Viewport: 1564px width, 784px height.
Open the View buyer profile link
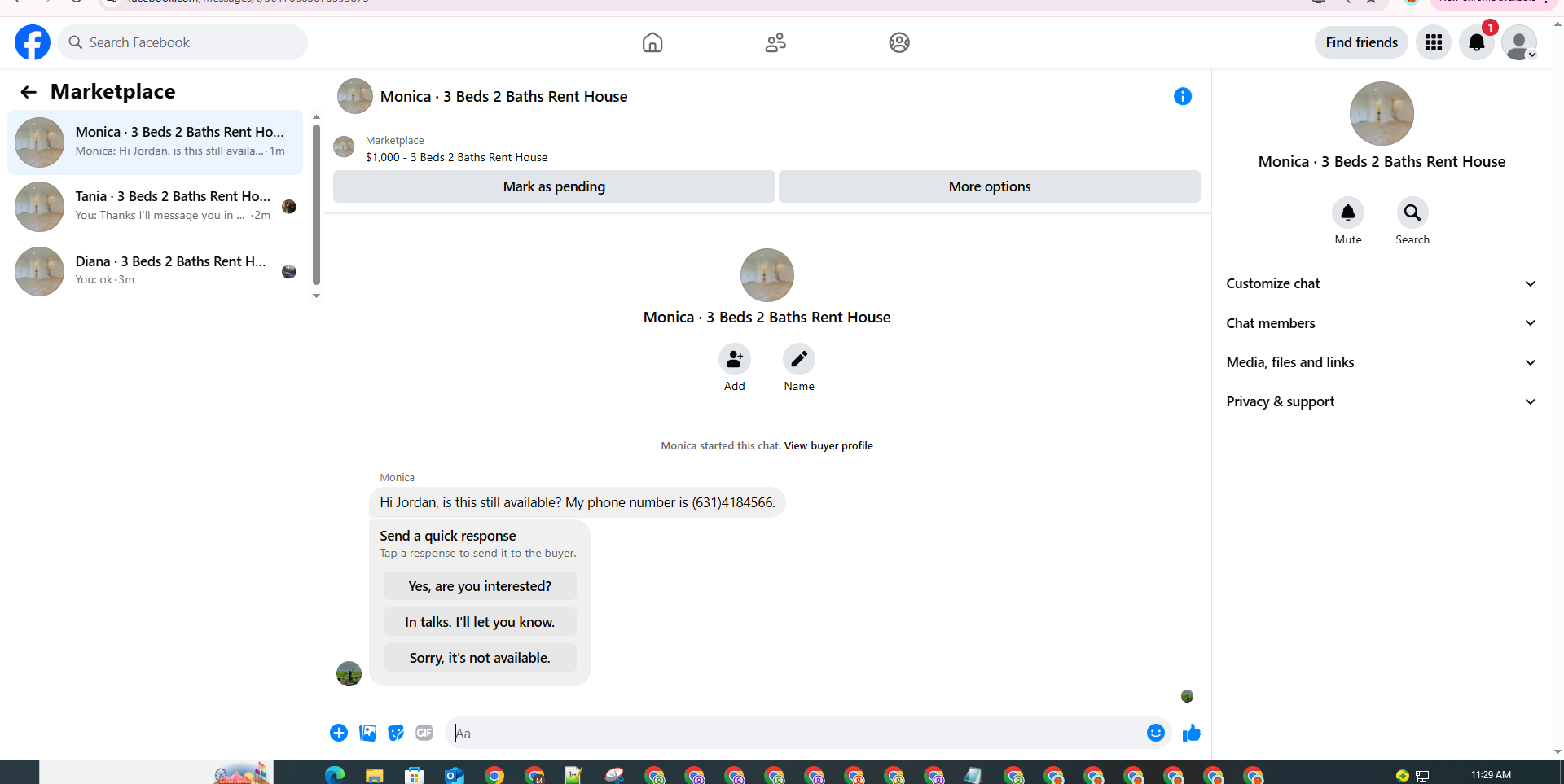click(x=828, y=446)
